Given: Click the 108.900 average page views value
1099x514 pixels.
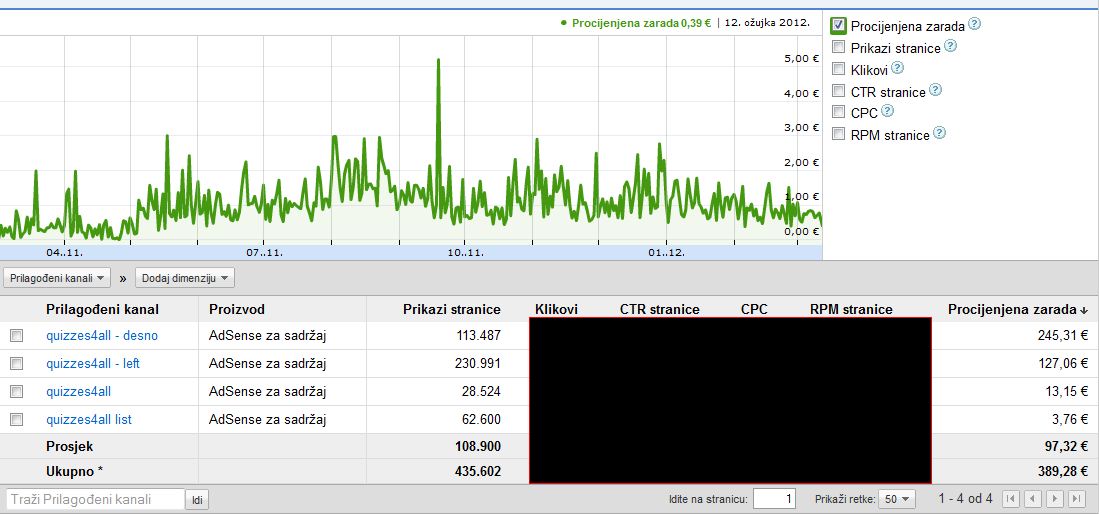Looking at the screenshot, I should 477,447.
